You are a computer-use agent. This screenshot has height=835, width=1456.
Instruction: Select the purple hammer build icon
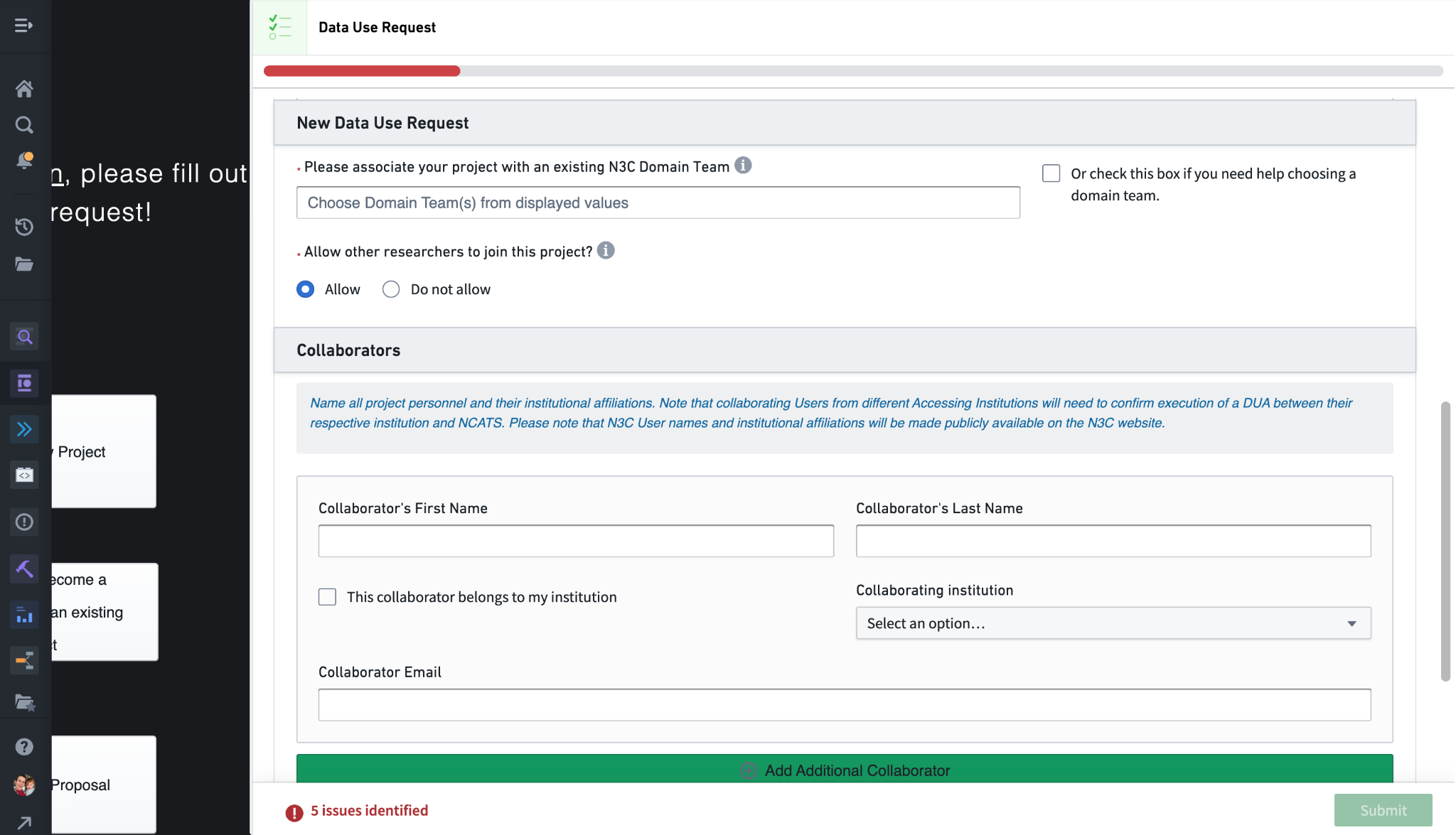point(25,569)
